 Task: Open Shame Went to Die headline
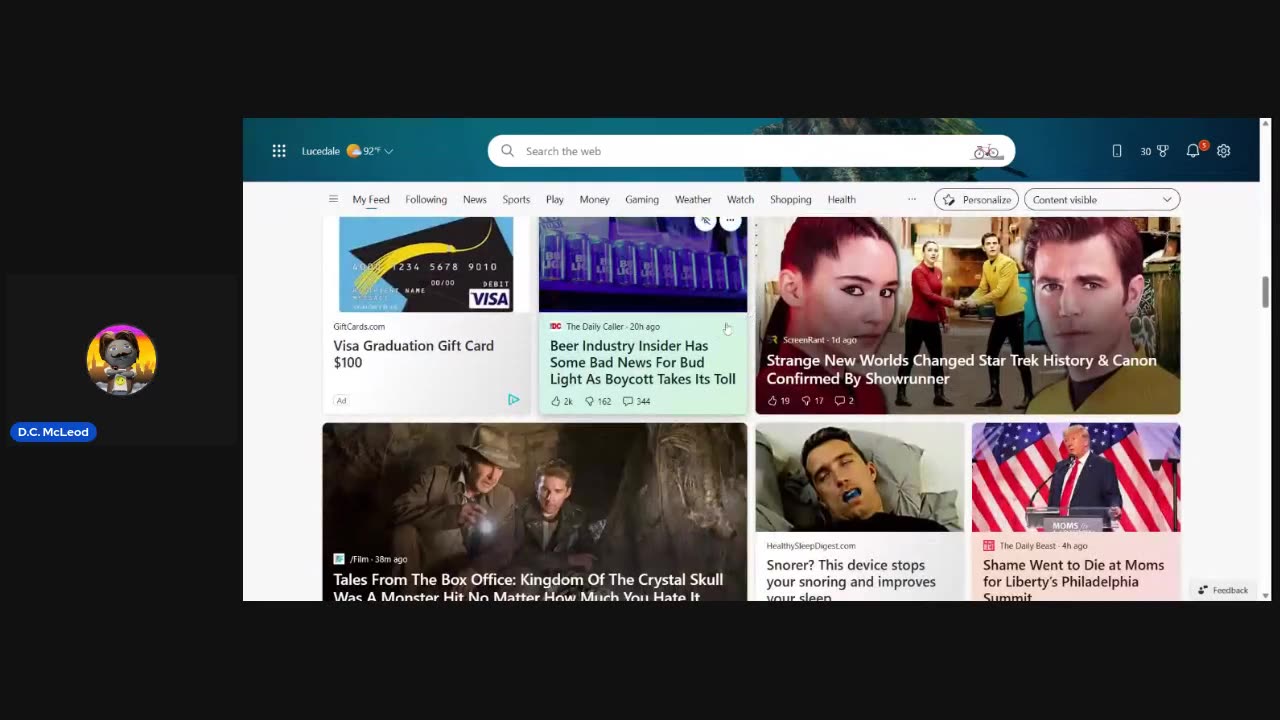[1073, 580]
